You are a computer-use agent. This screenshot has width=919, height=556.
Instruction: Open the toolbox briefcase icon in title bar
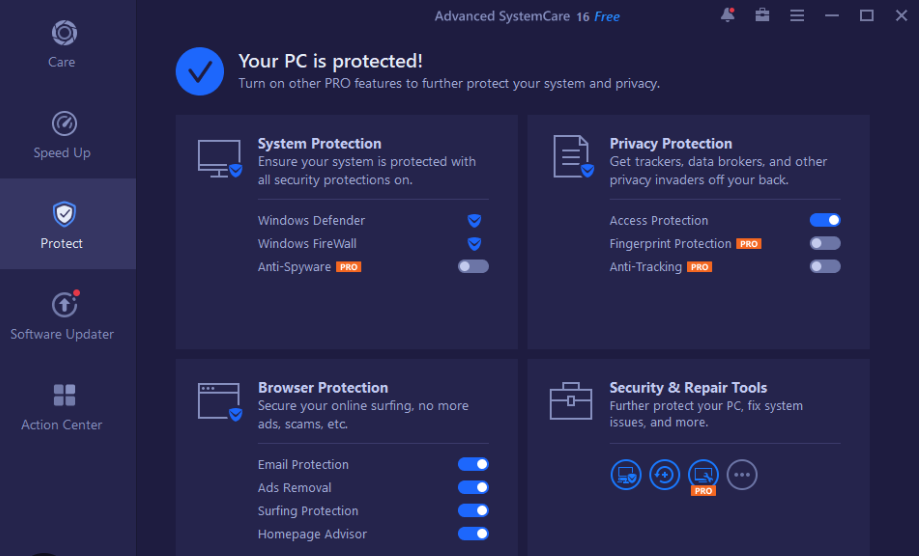[x=762, y=15]
